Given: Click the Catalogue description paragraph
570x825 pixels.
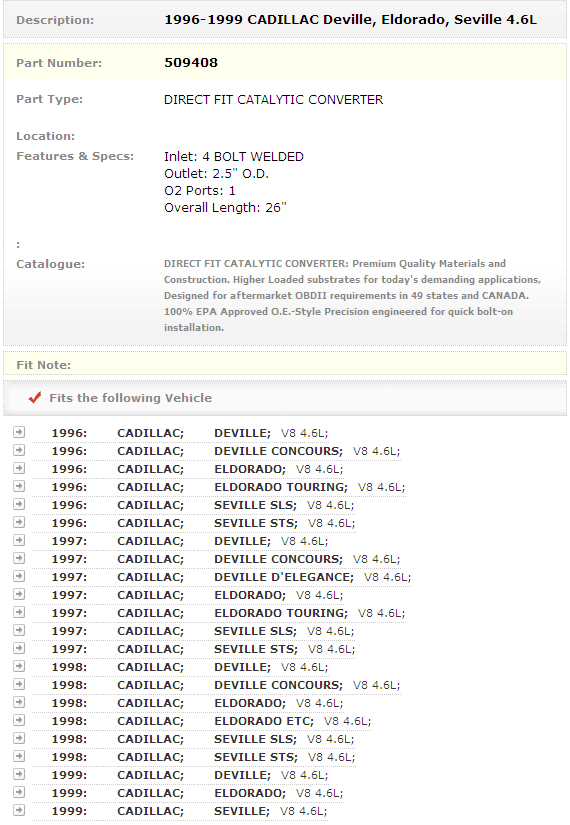Looking at the screenshot, I should pyautogui.click(x=353, y=296).
